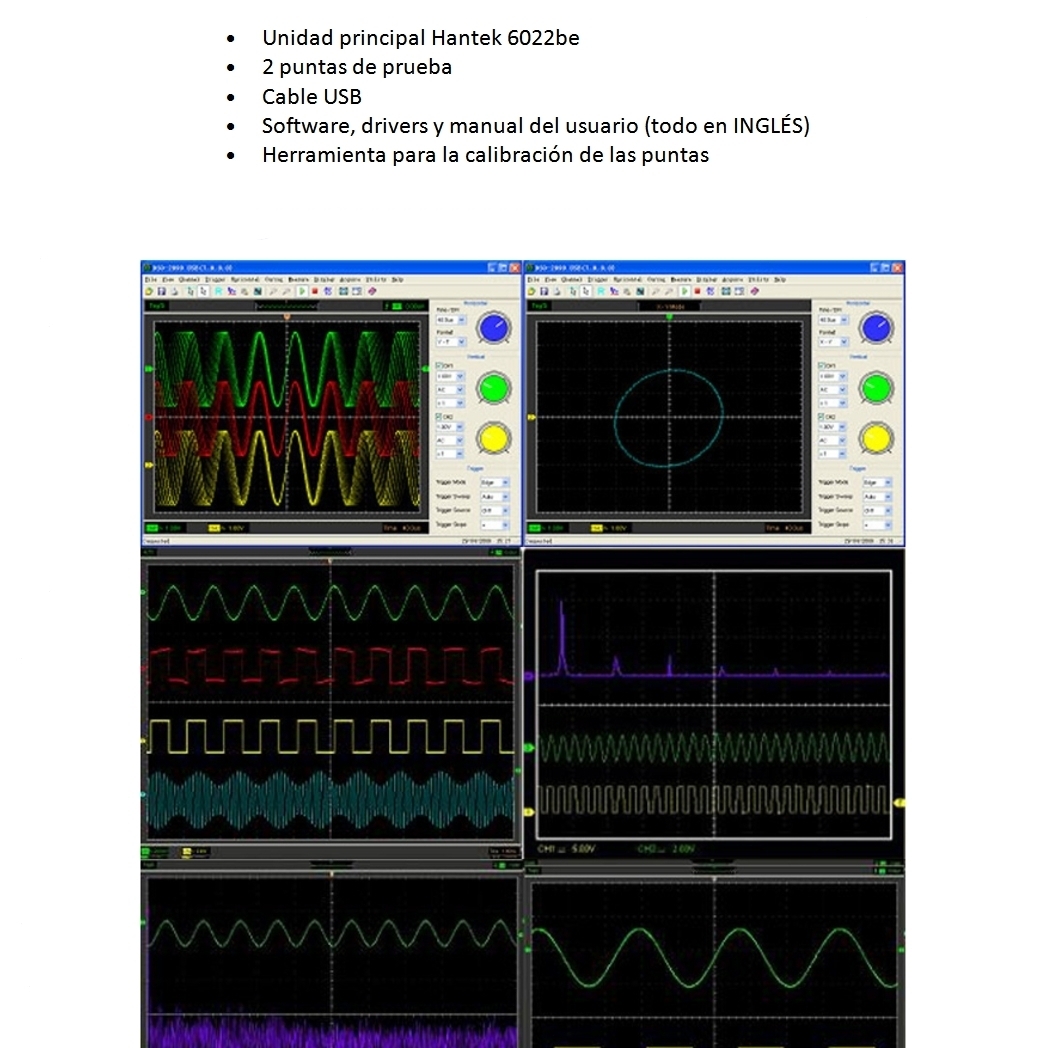Toggle the CH2 checkbox in the left window
The width and height of the screenshot is (1048, 1048).
tap(439, 416)
